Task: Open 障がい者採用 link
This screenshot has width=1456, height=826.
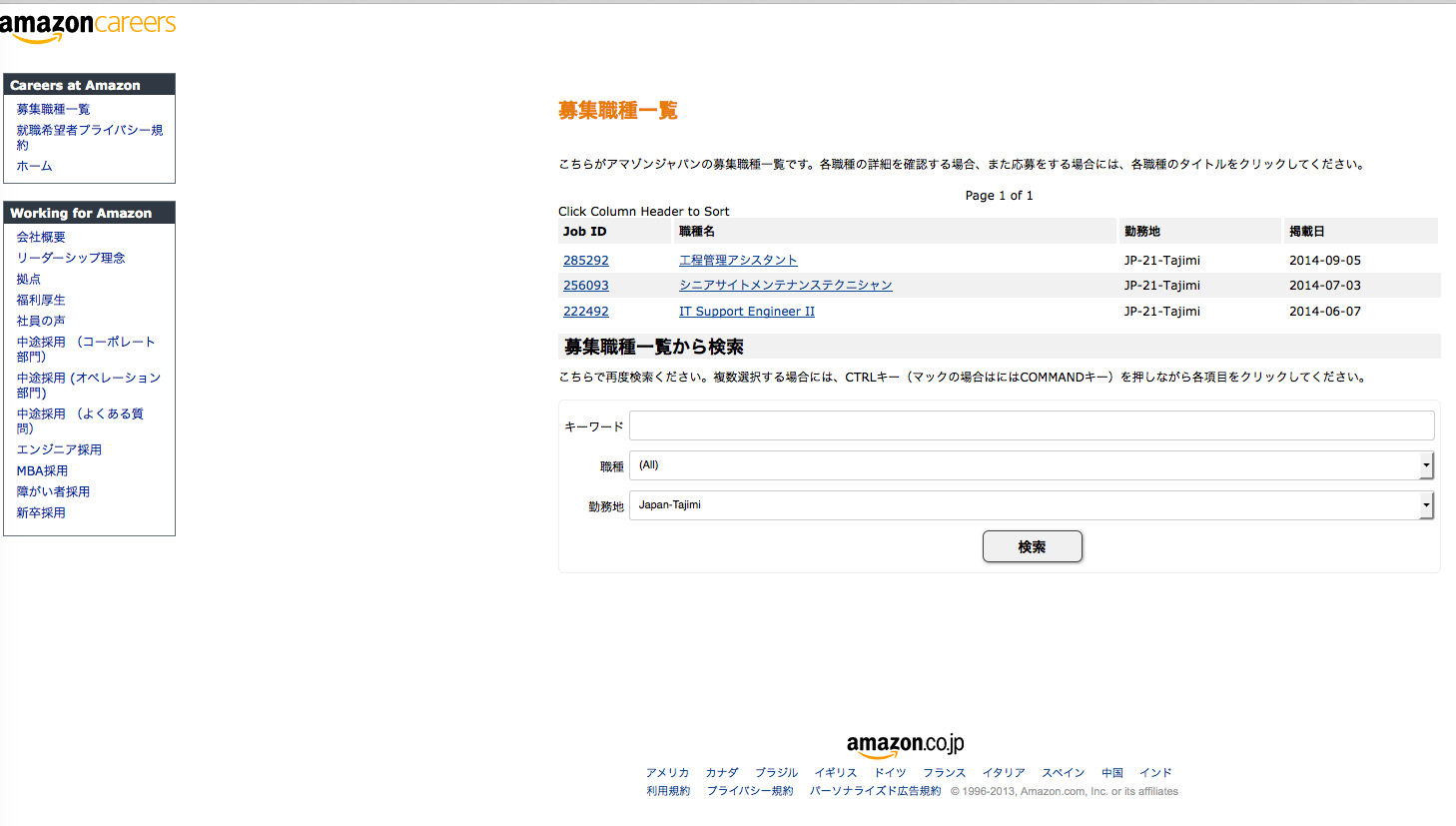Action: [53, 491]
